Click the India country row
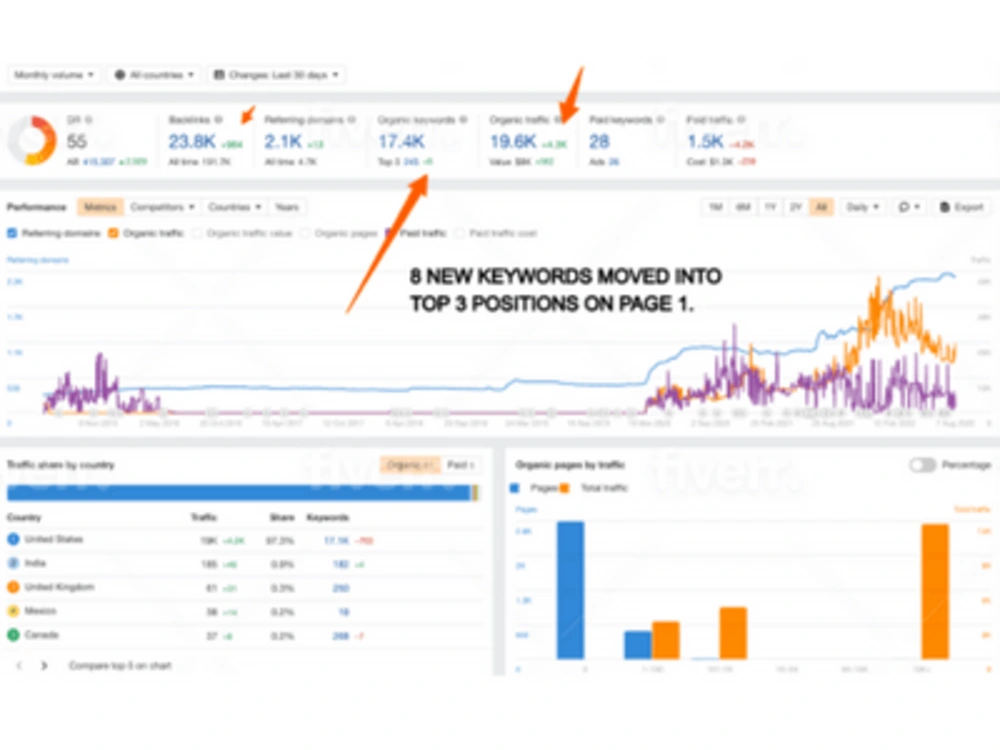The height and width of the screenshot is (750, 1000). point(244,564)
